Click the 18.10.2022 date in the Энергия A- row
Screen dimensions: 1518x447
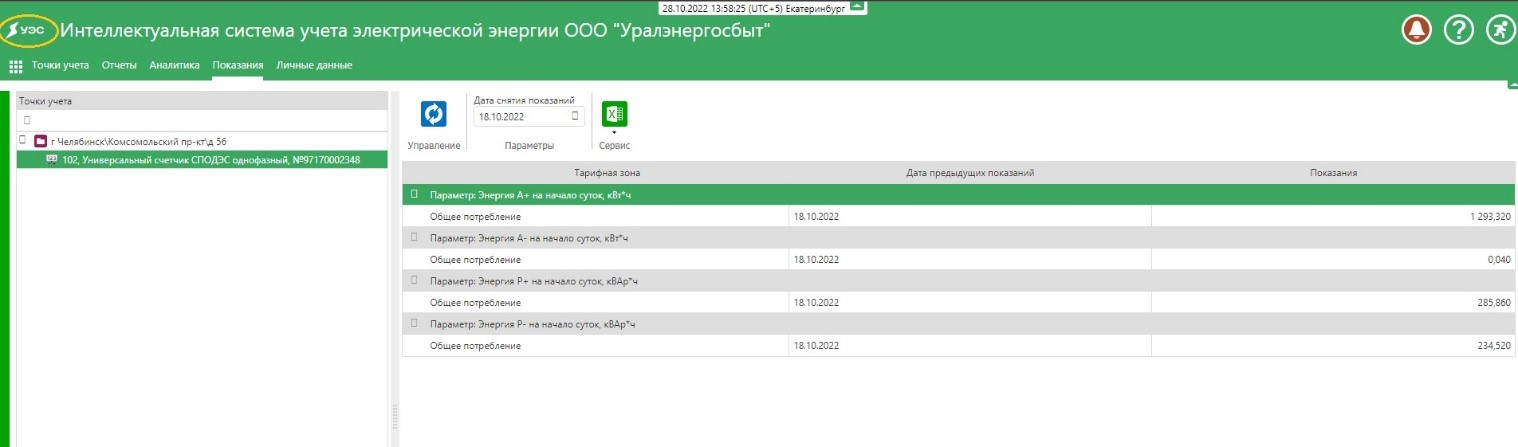(816, 260)
